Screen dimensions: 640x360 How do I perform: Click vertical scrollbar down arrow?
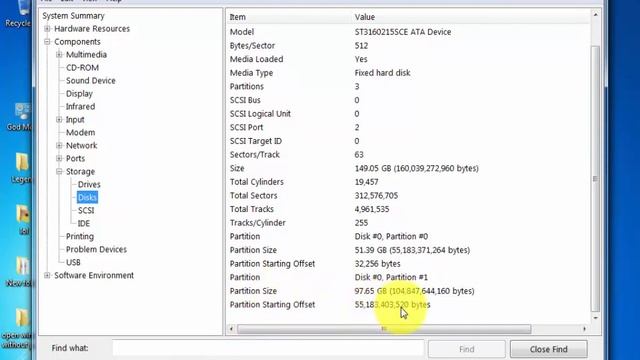point(596,318)
